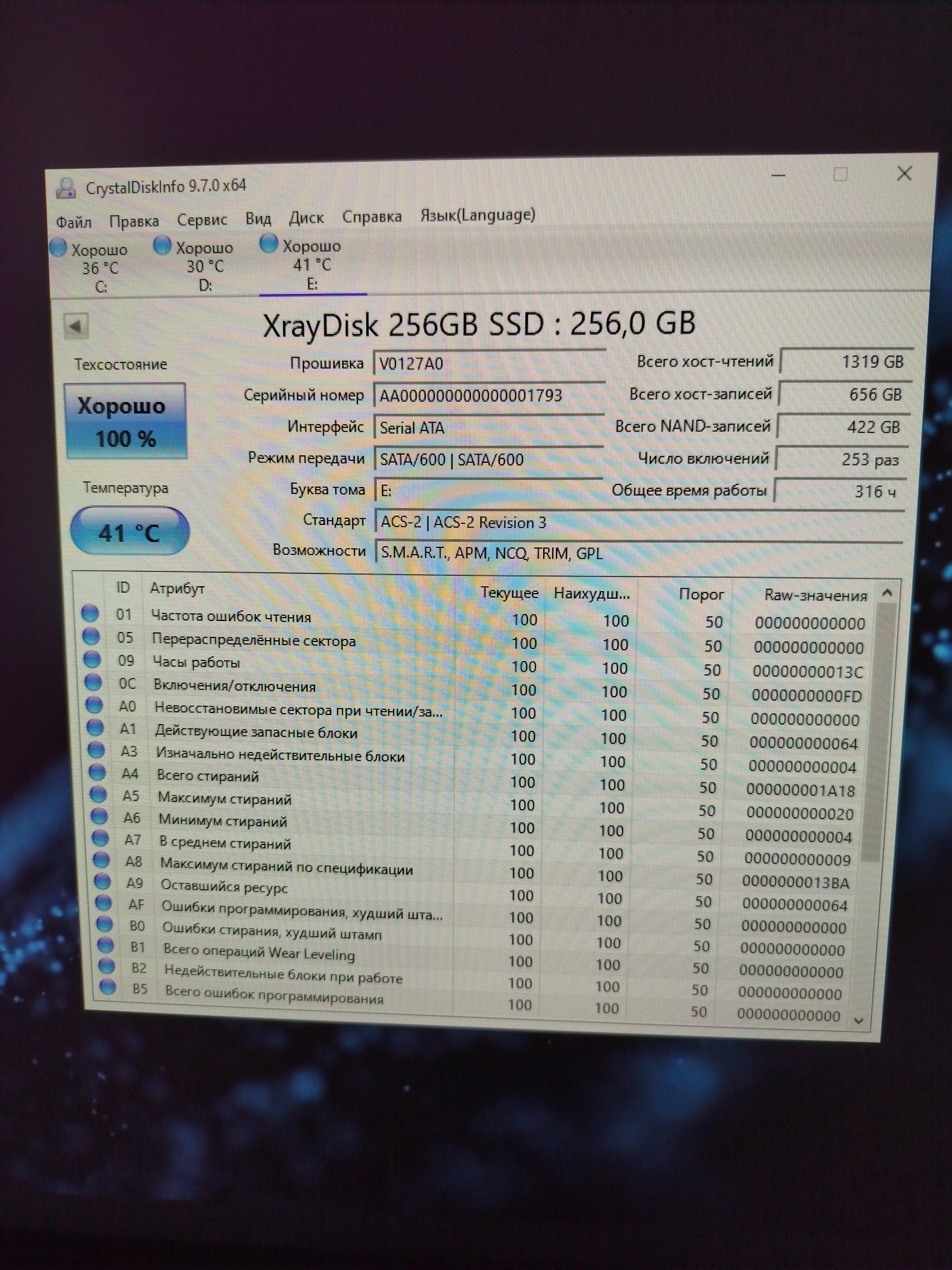The width and height of the screenshot is (952, 1270).
Task: Open the Справка menu
Action: (372, 217)
